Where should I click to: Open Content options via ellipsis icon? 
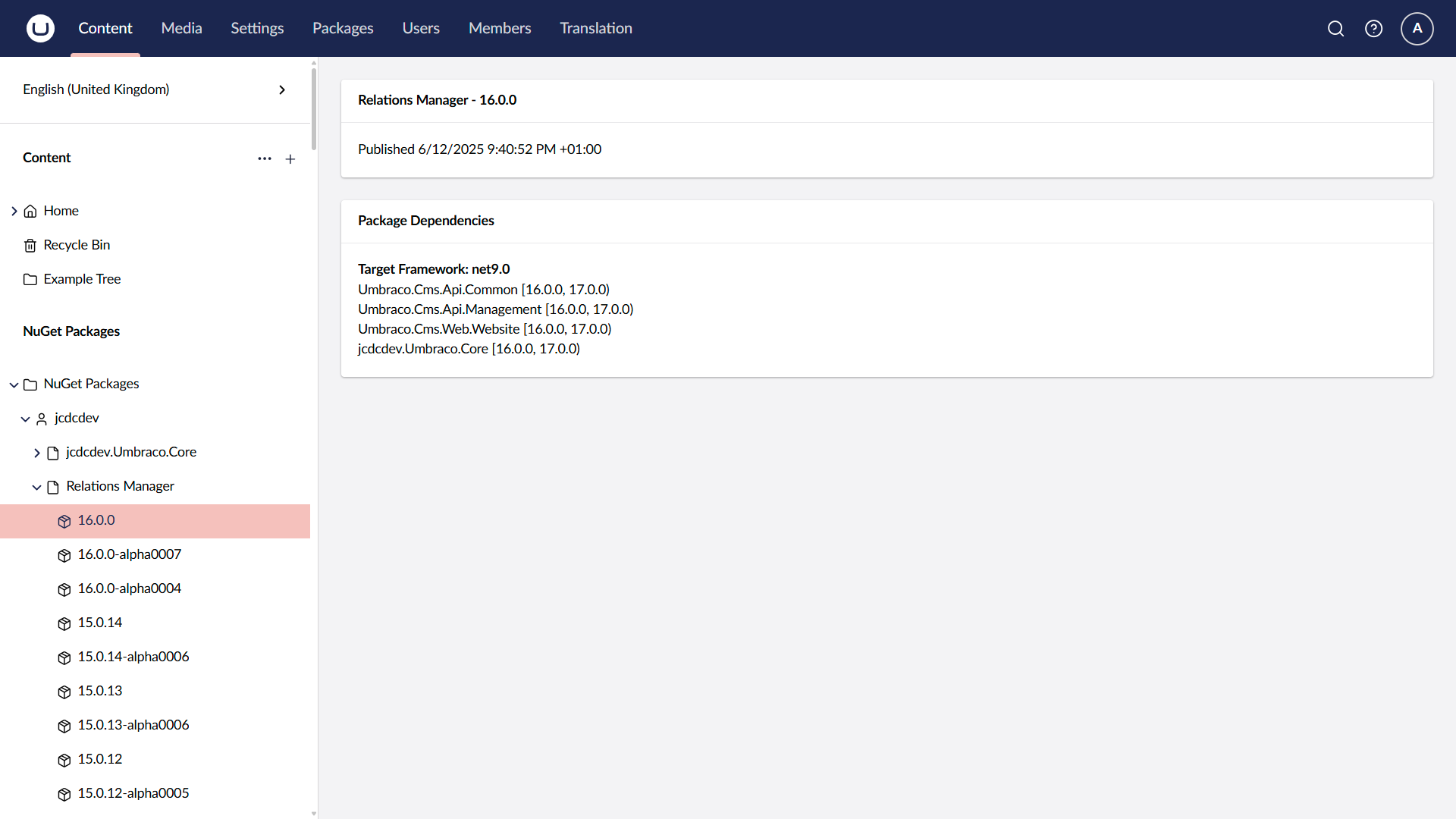click(265, 158)
